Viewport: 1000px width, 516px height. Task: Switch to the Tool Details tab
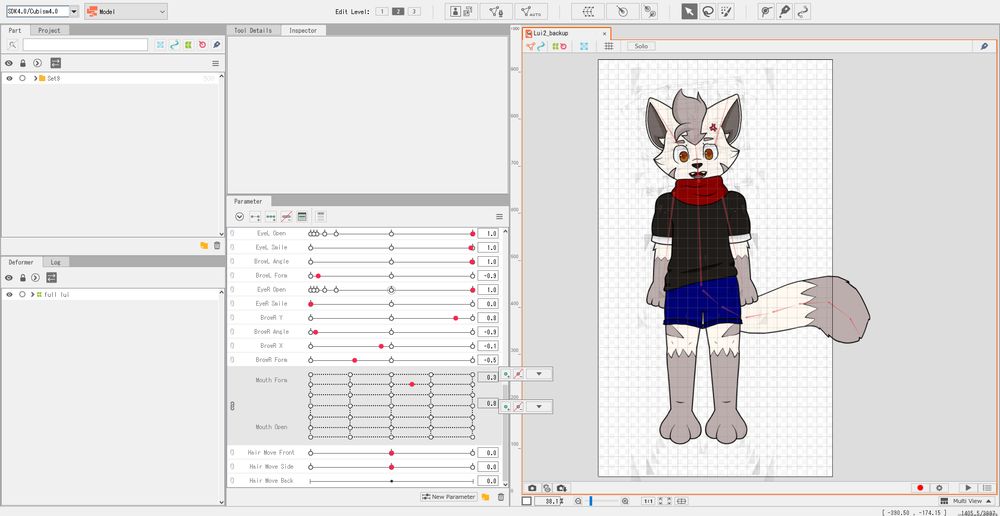click(x=253, y=30)
